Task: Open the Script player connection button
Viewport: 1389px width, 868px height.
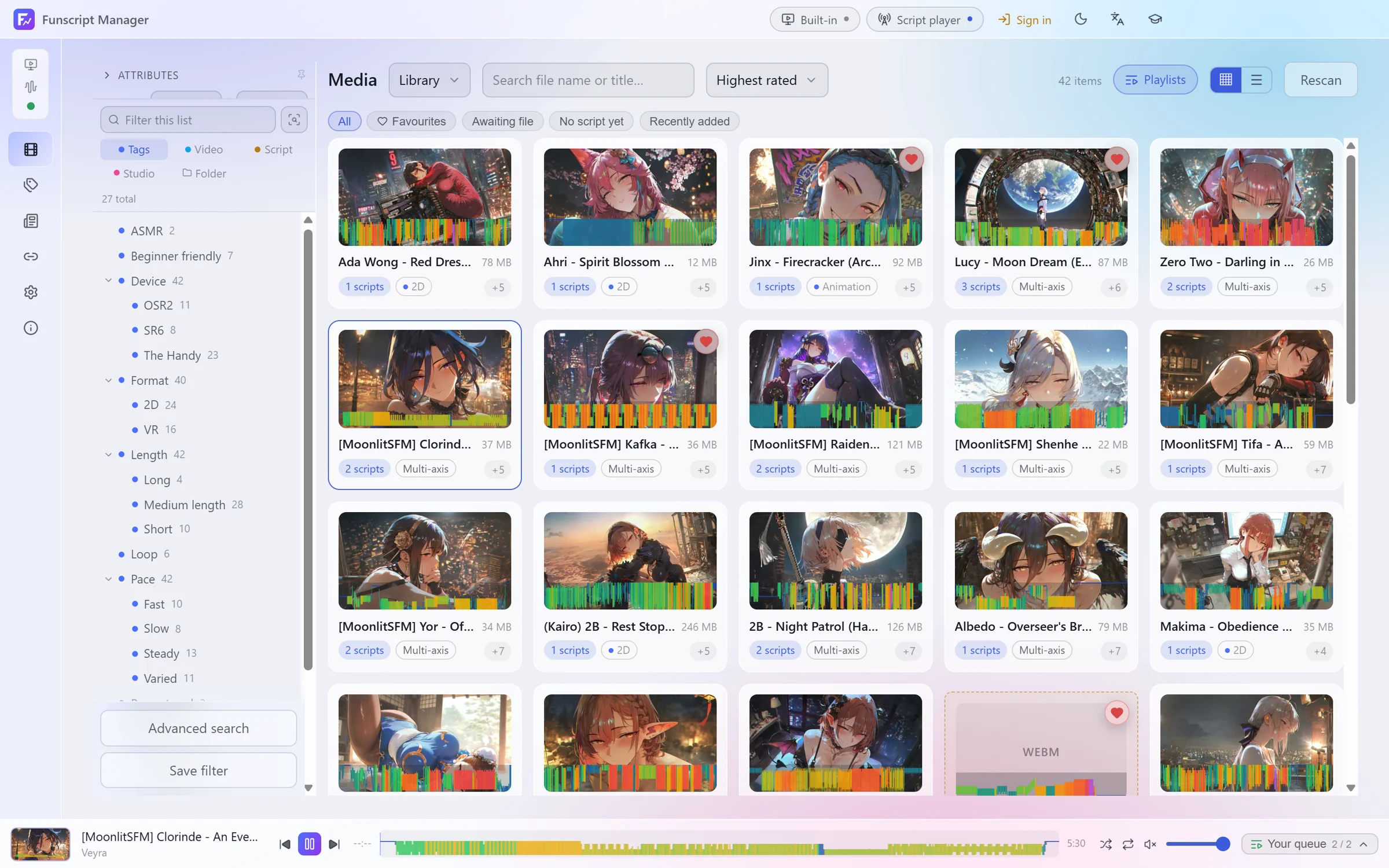Action: [x=924, y=20]
